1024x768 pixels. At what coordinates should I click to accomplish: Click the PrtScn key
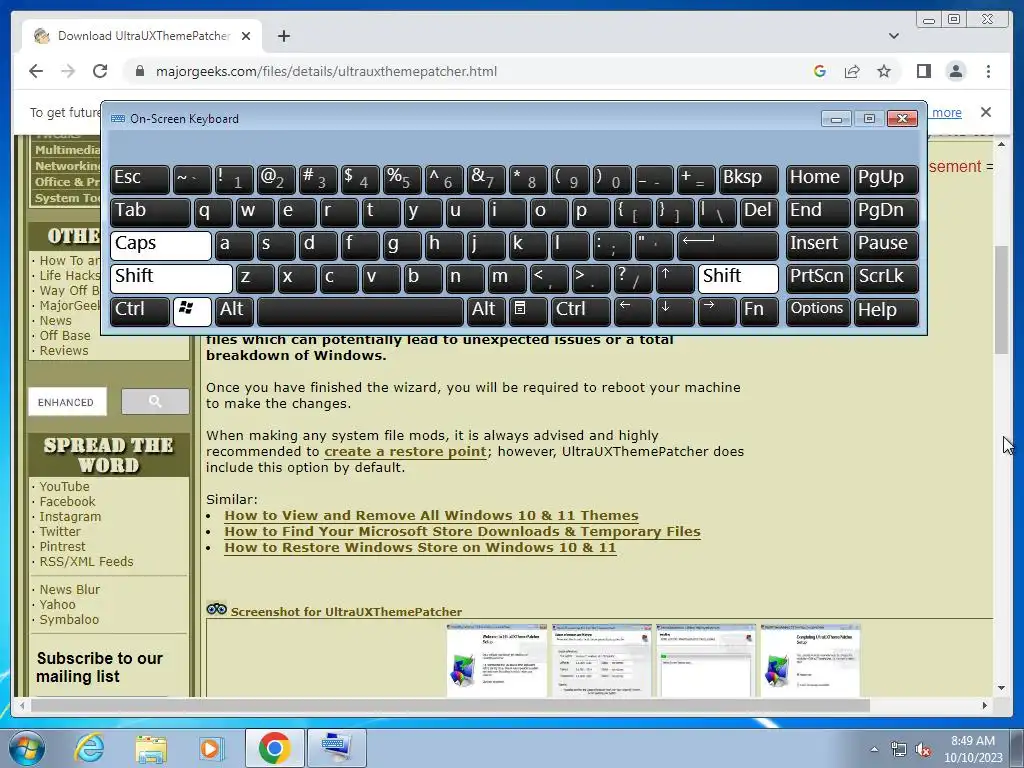pyautogui.click(x=818, y=278)
